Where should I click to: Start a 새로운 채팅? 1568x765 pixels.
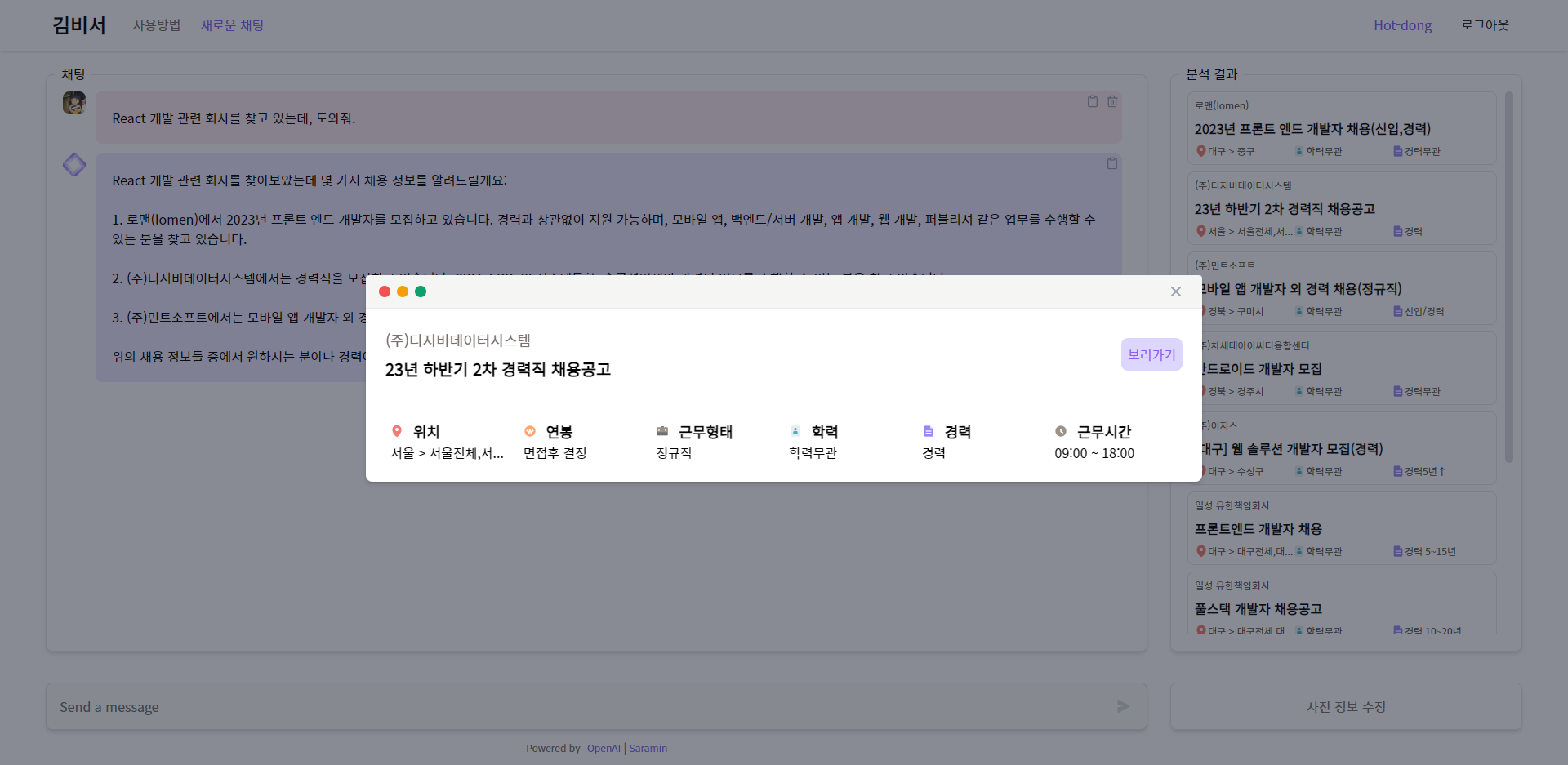click(x=233, y=25)
